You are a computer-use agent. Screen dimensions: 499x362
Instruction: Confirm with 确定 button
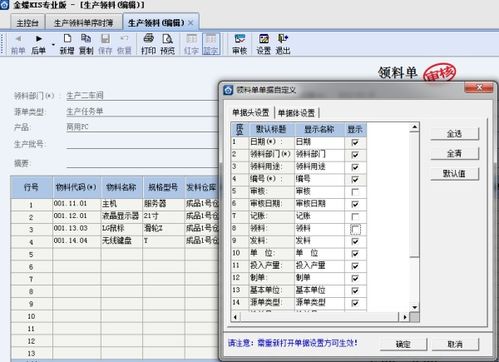403,344
